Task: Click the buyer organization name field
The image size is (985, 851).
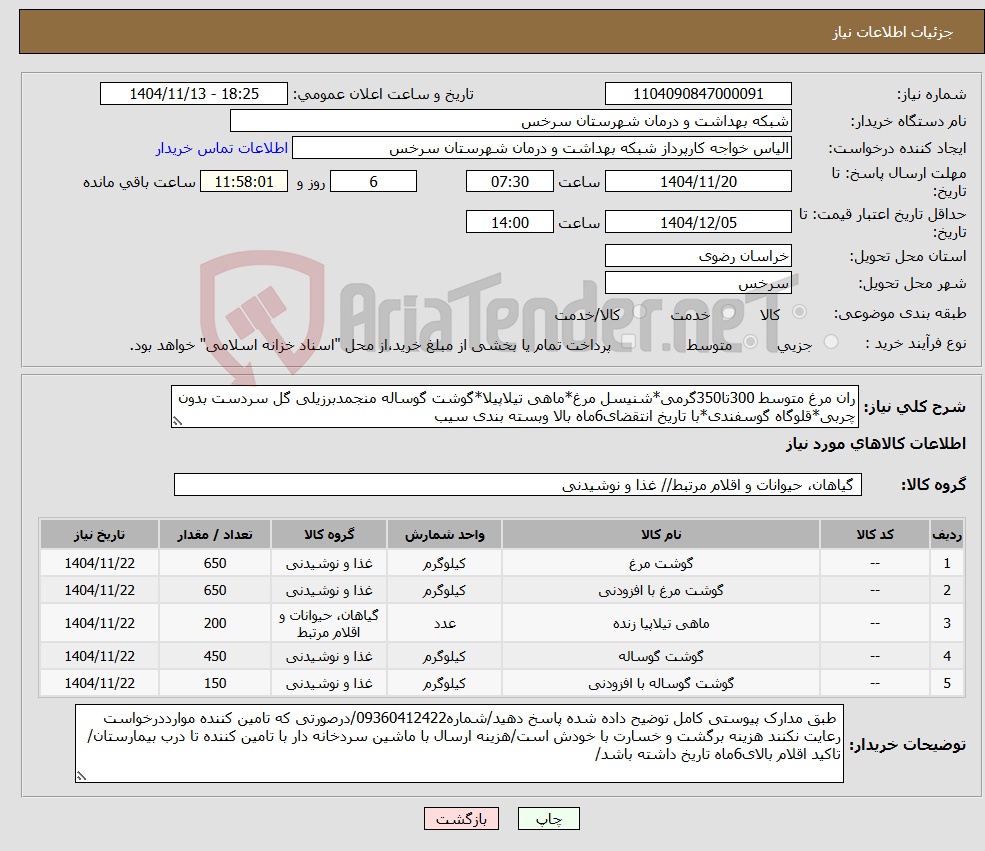Action: (x=511, y=121)
